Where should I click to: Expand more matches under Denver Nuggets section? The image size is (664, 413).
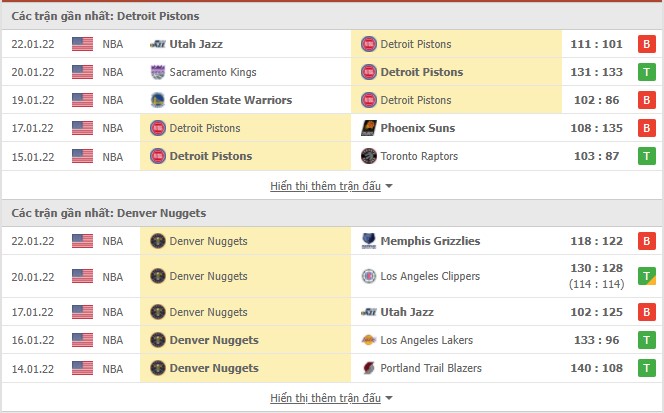point(331,398)
